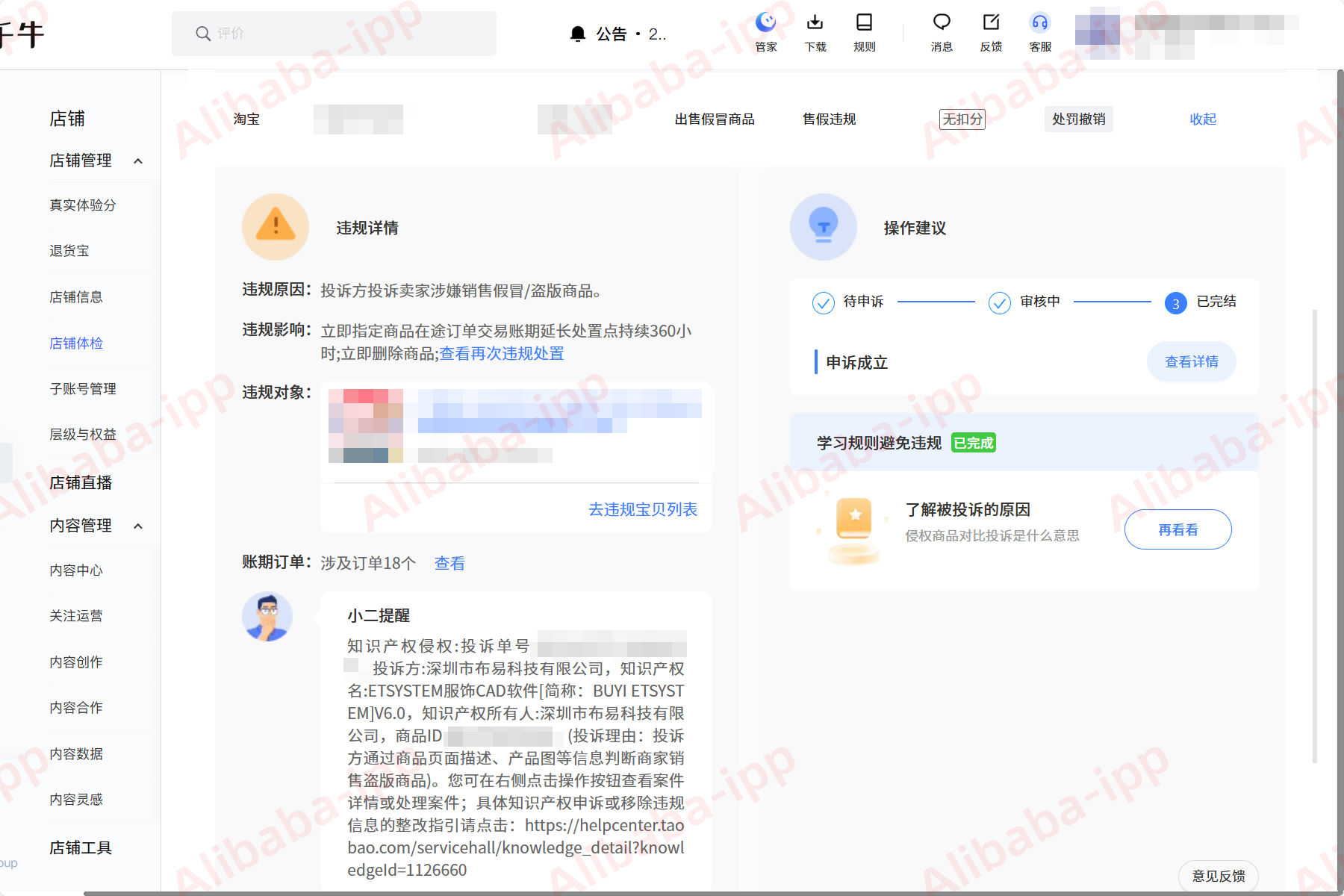The height and width of the screenshot is (896, 1344).
Task: Click the 小二提醒 heading
Action: 379,616
